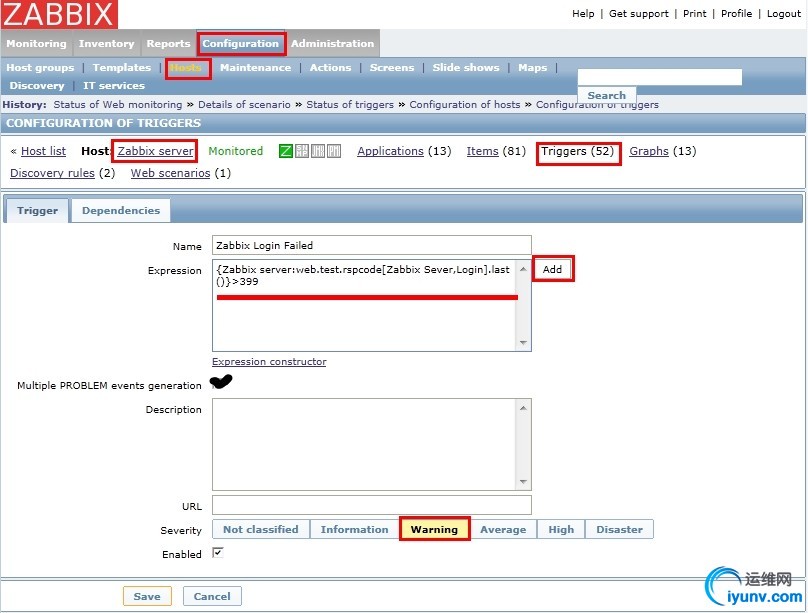Image resolution: width=808 pixels, height=613 pixels.
Task: Select High severity
Action: tap(561, 530)
